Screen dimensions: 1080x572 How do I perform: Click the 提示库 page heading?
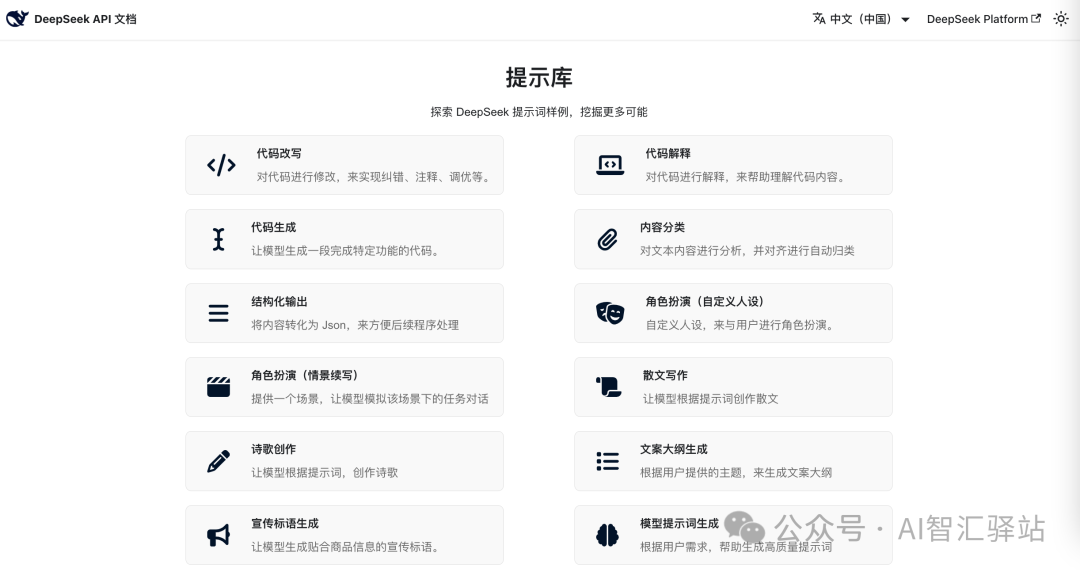(539, 77)
